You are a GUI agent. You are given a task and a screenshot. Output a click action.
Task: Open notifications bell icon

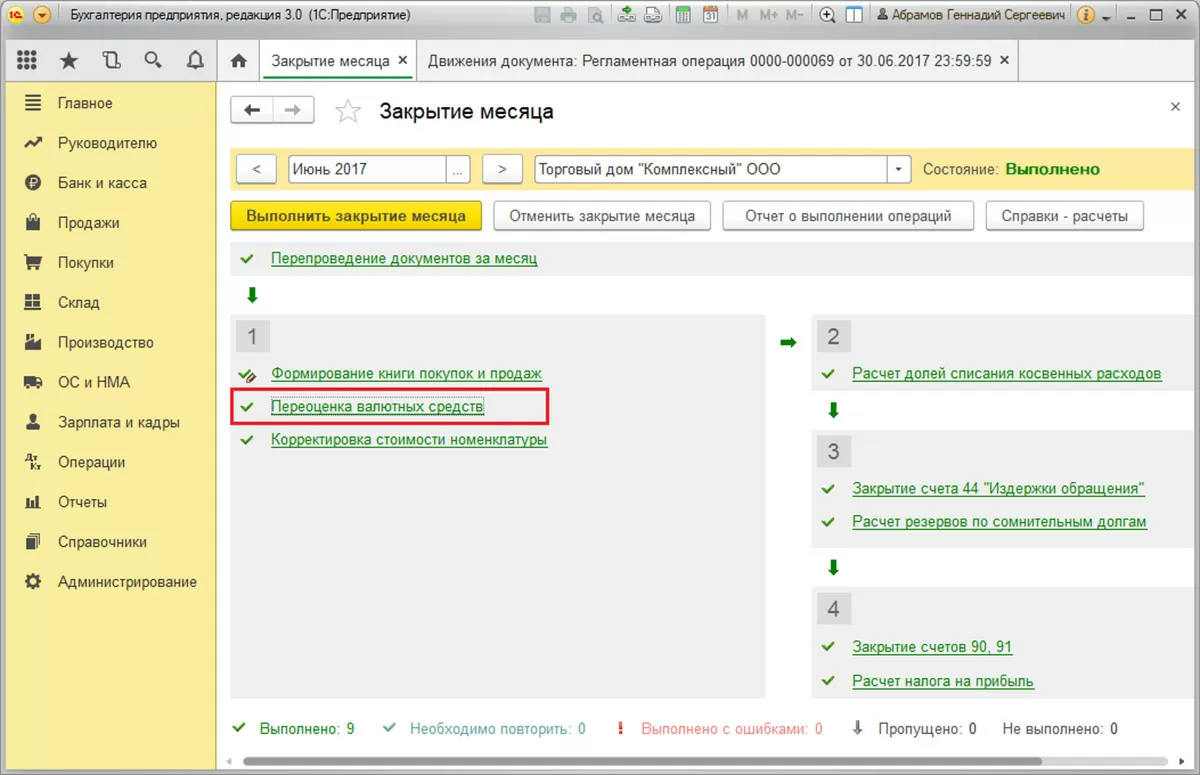[195, 60]
